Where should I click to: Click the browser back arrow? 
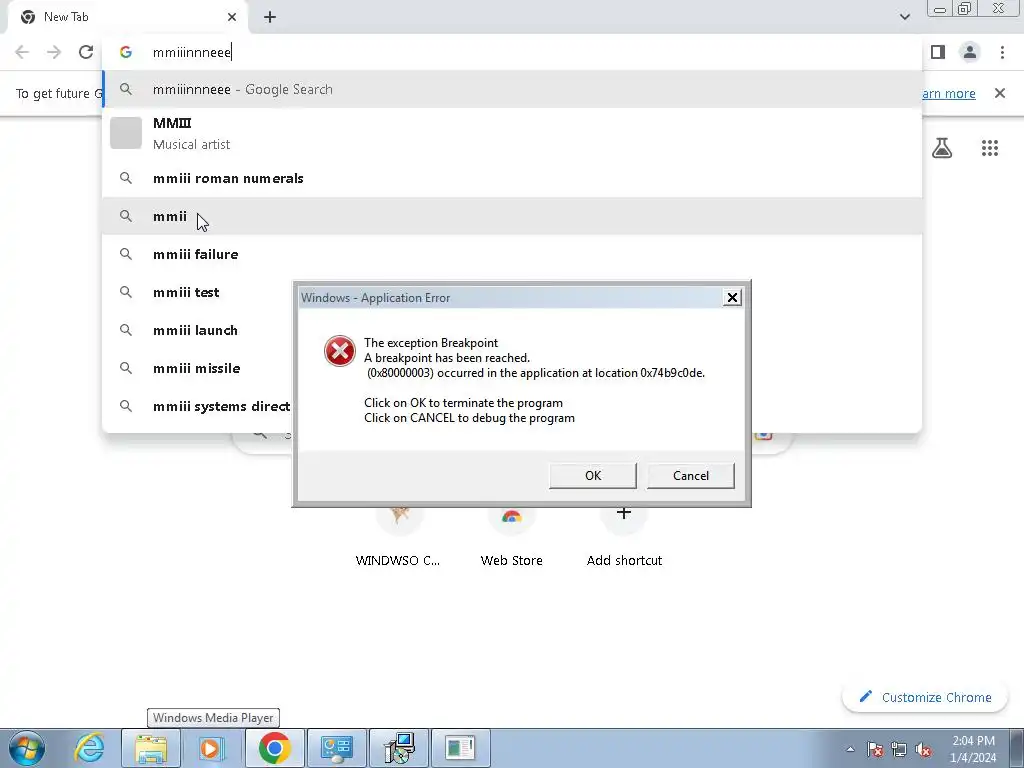click(x=22, y=52)
